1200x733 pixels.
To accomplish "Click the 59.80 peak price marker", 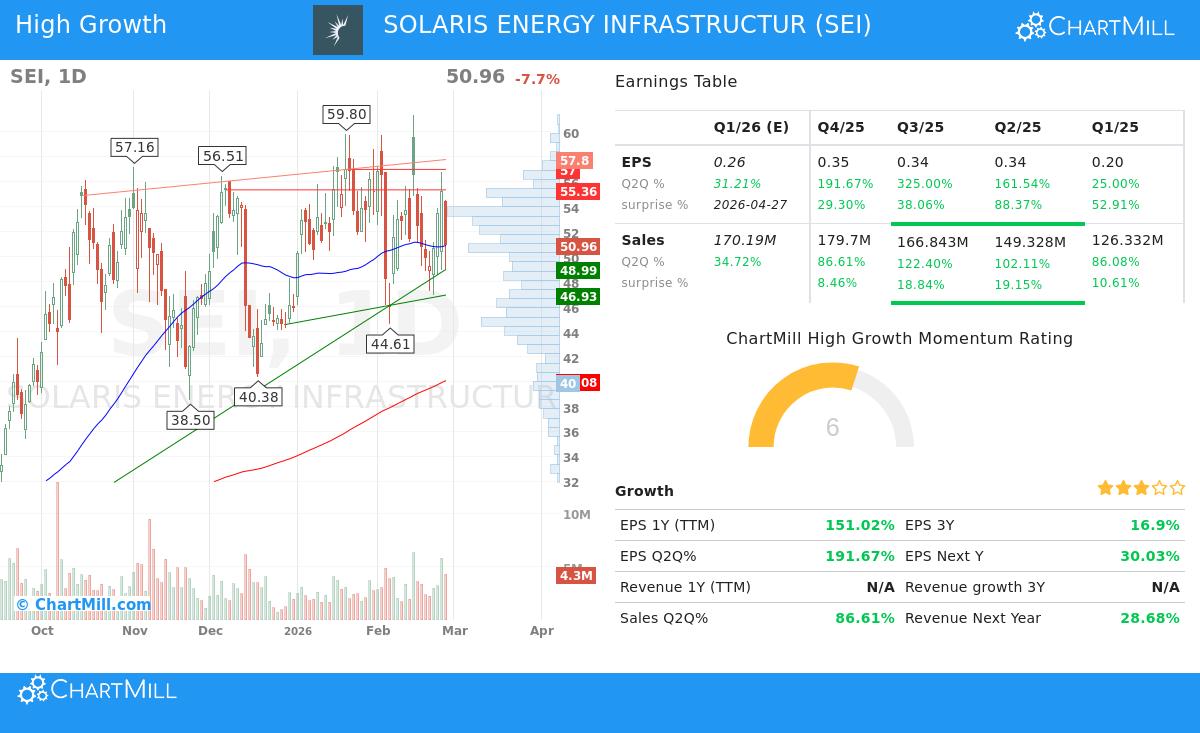I will pos(346,114).
